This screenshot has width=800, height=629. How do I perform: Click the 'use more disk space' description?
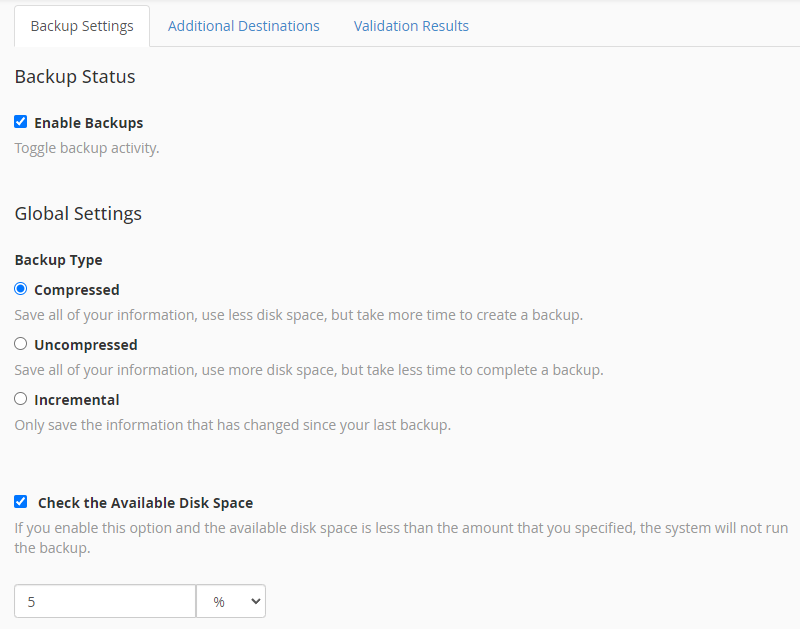click(x=309, y=370)
